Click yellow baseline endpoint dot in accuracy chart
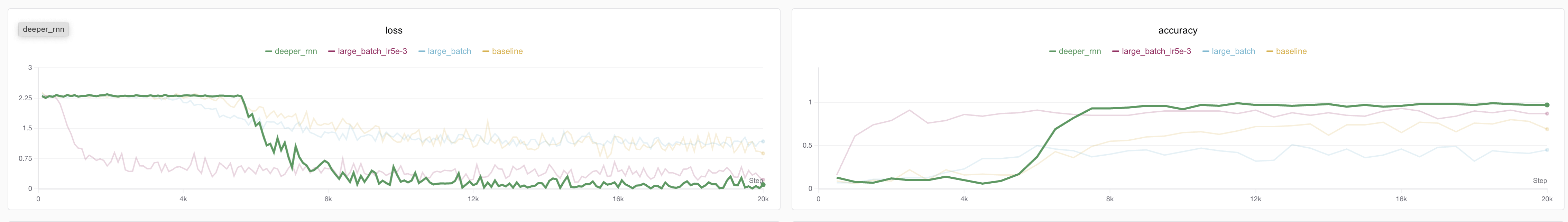Viewport: 1568px width, 222px height. point(1547,129)
